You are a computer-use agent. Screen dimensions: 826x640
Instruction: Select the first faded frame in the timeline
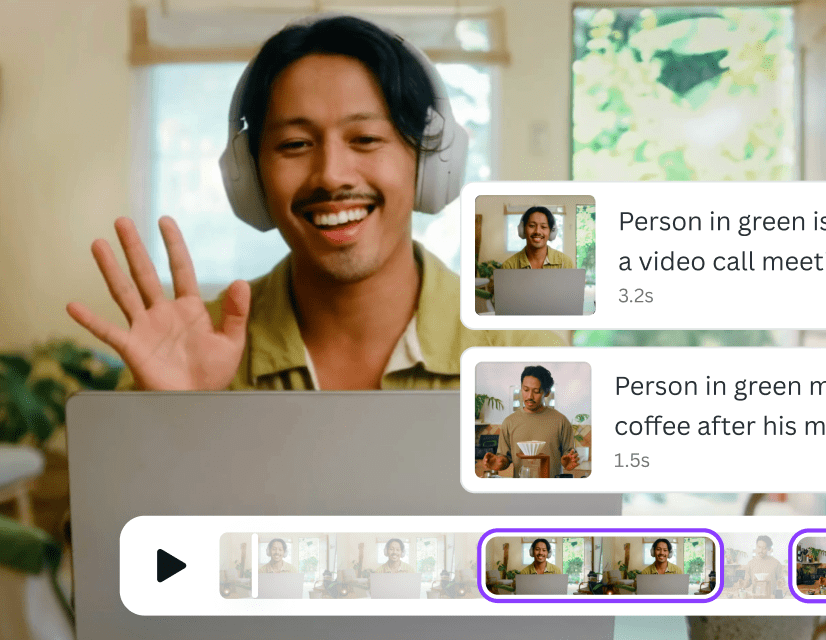pos(237,565)
